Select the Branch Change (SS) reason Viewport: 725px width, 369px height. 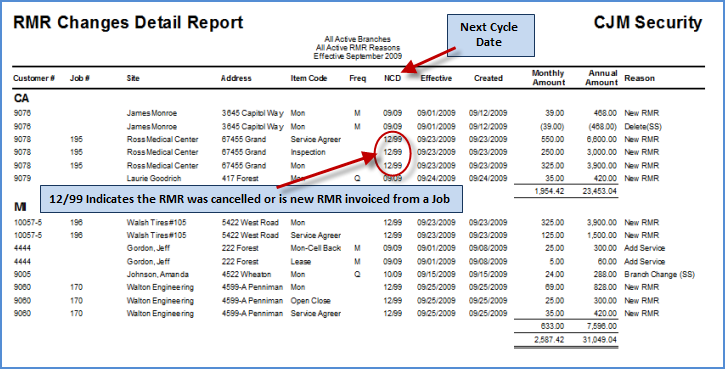(659, 274)
